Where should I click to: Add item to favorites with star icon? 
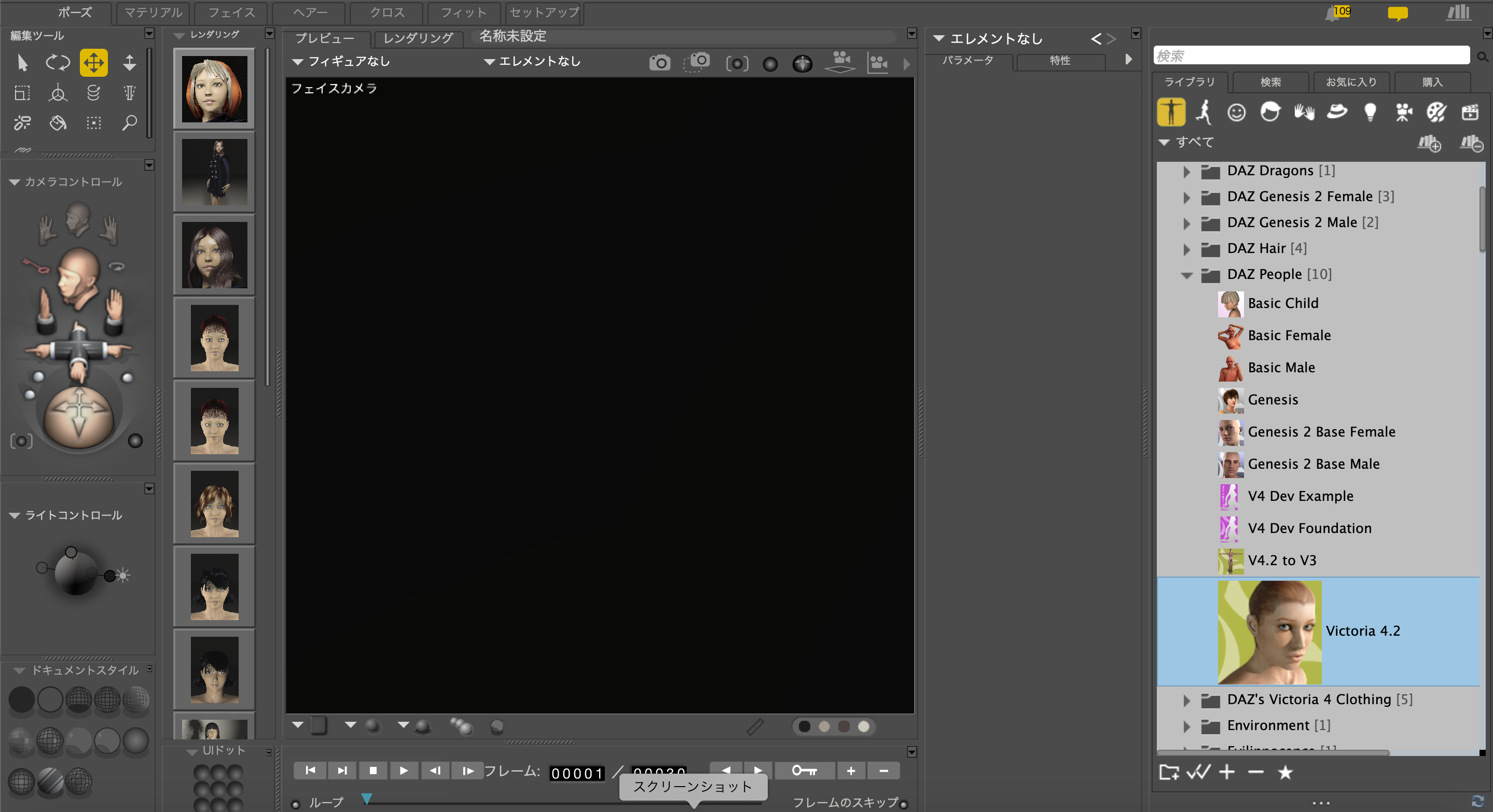1285,773
